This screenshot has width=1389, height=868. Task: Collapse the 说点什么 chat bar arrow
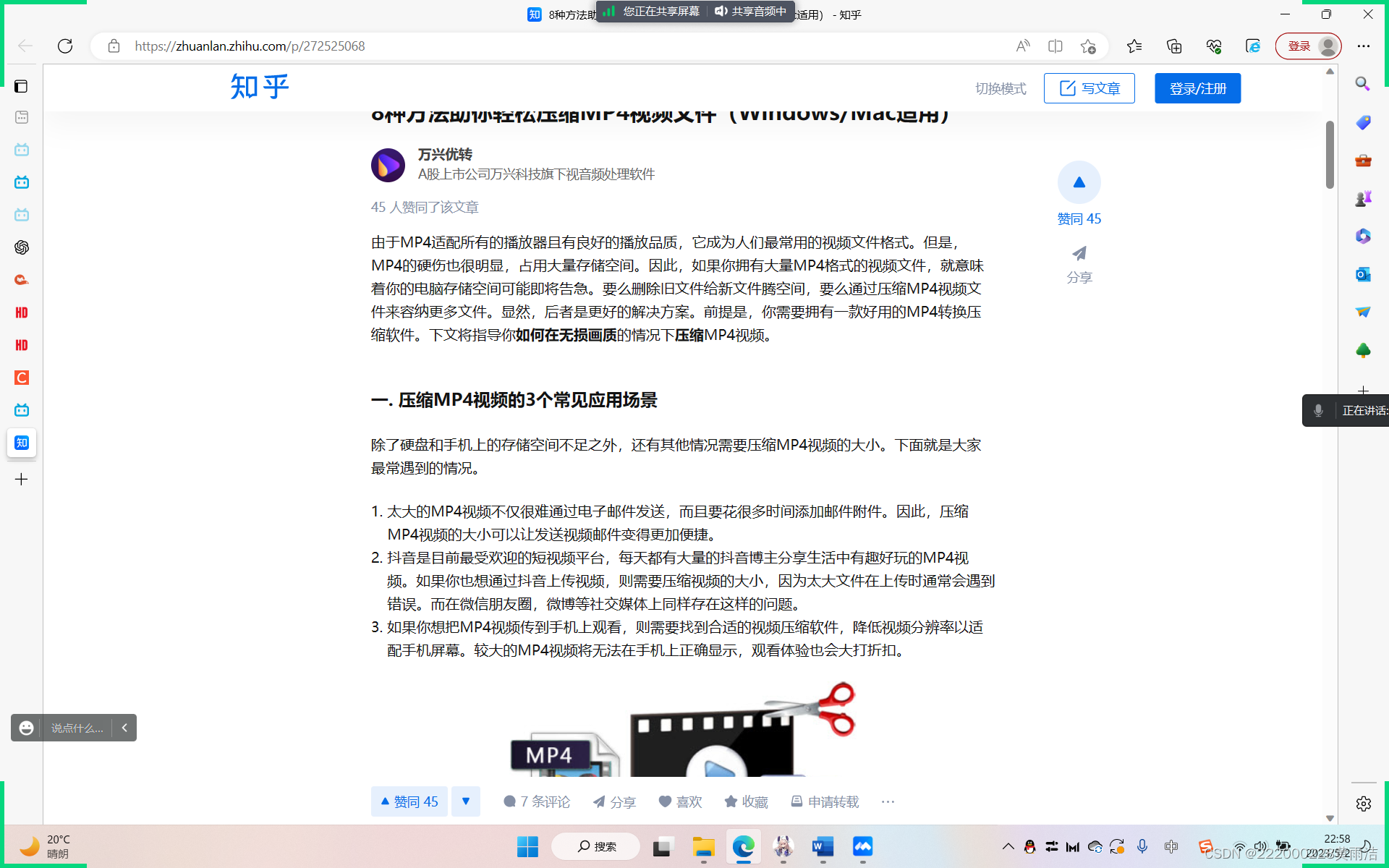pyautogui.click(x=124, y=728)
